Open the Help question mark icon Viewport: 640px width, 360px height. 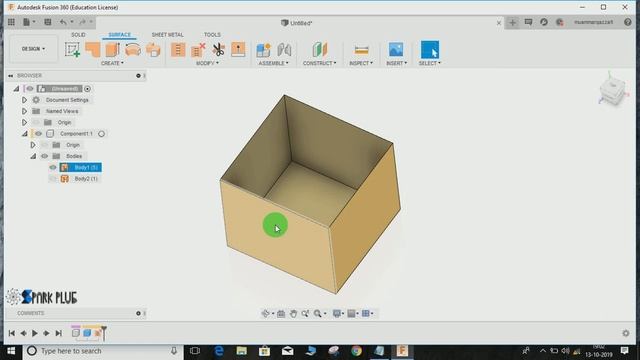pos(628,22)
